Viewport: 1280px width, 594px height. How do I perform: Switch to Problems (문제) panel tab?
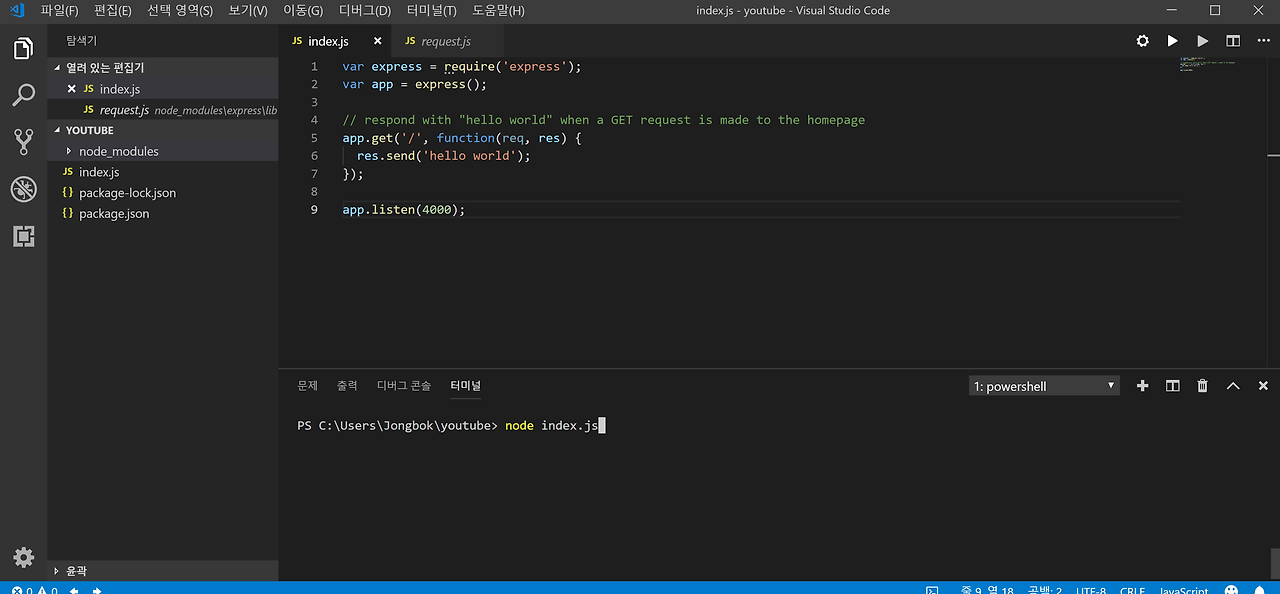(307, 386)
